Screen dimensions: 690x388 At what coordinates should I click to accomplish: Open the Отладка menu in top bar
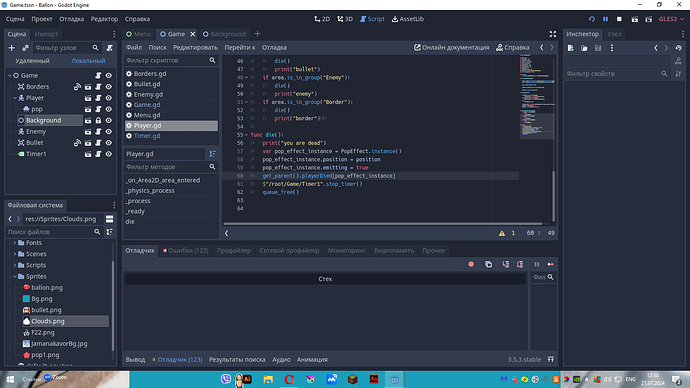(x=71, y=19)
